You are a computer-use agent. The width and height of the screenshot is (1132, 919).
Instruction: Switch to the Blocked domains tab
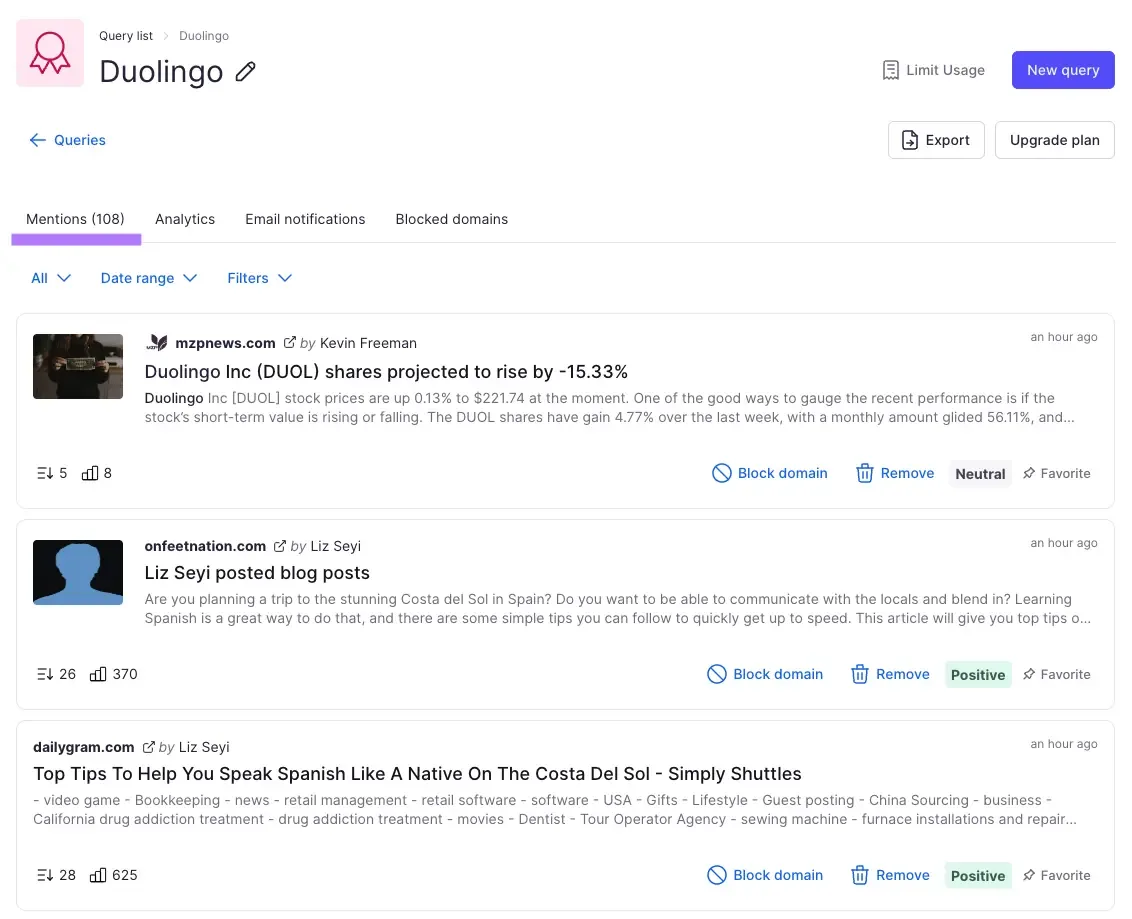[x=451, y=219]
